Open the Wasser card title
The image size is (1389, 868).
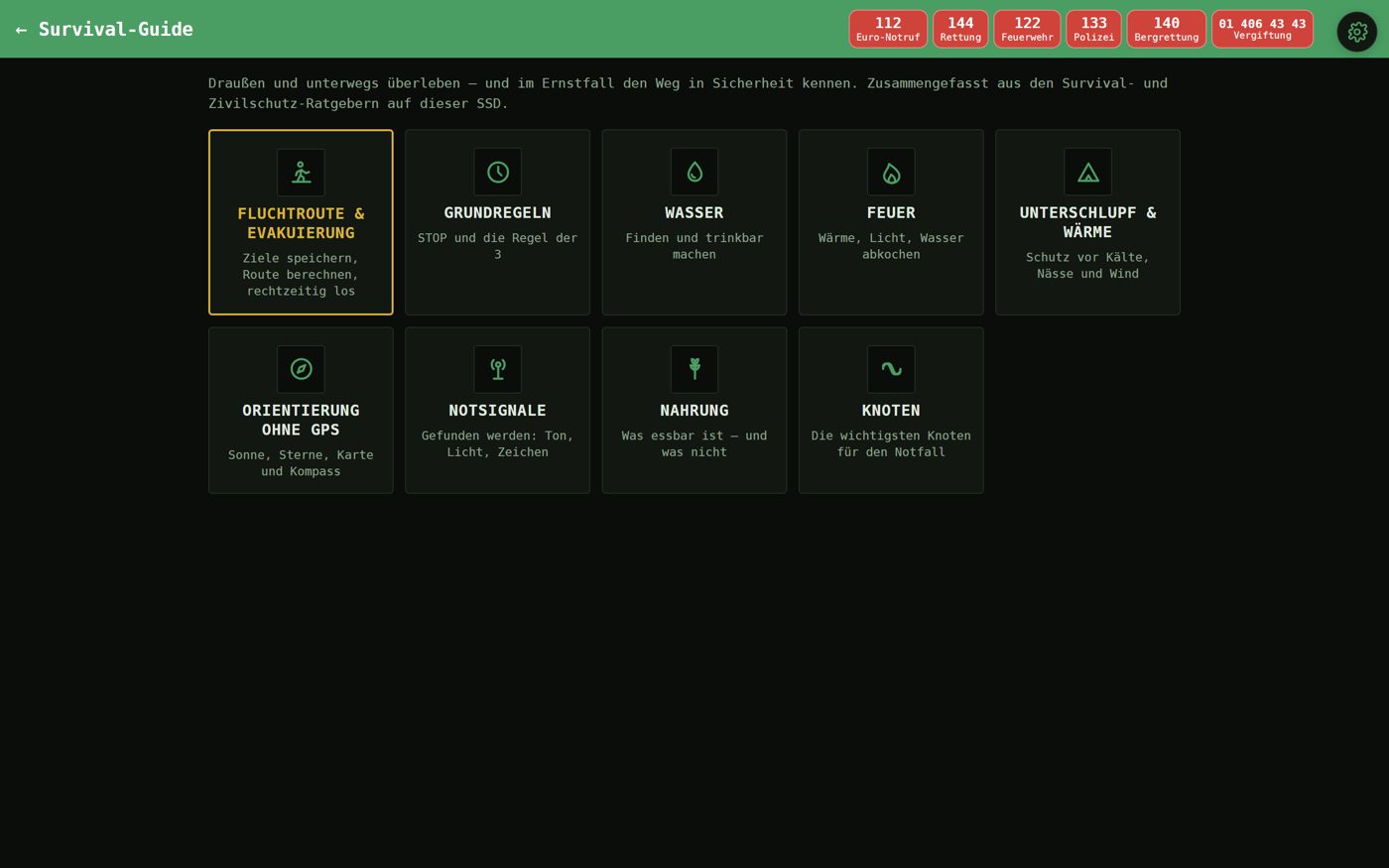(x=694, y=213)
